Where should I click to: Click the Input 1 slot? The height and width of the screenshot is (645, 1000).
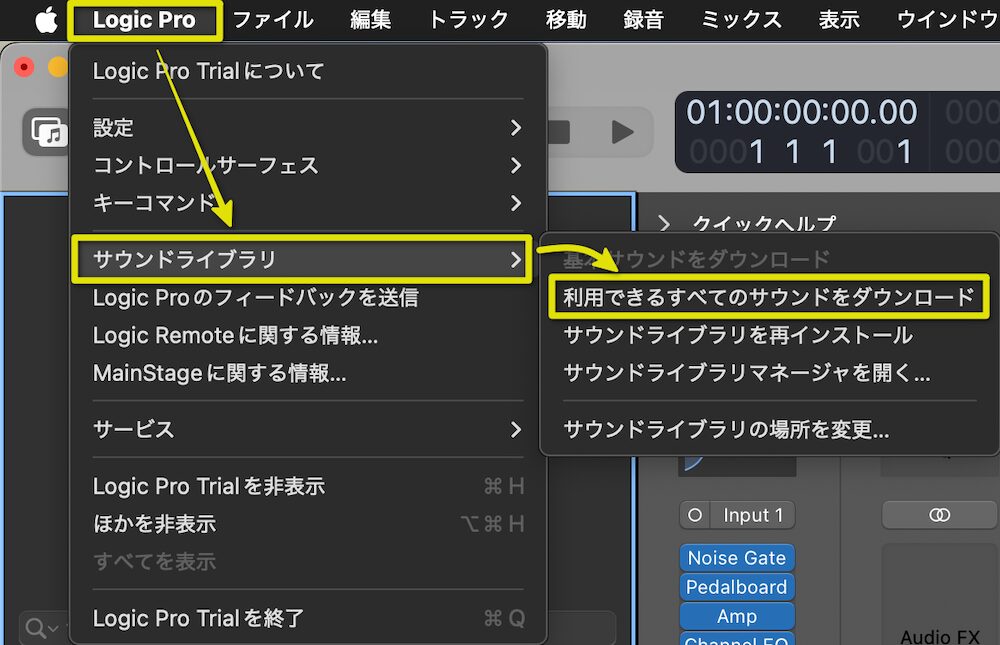pos(753,515)
